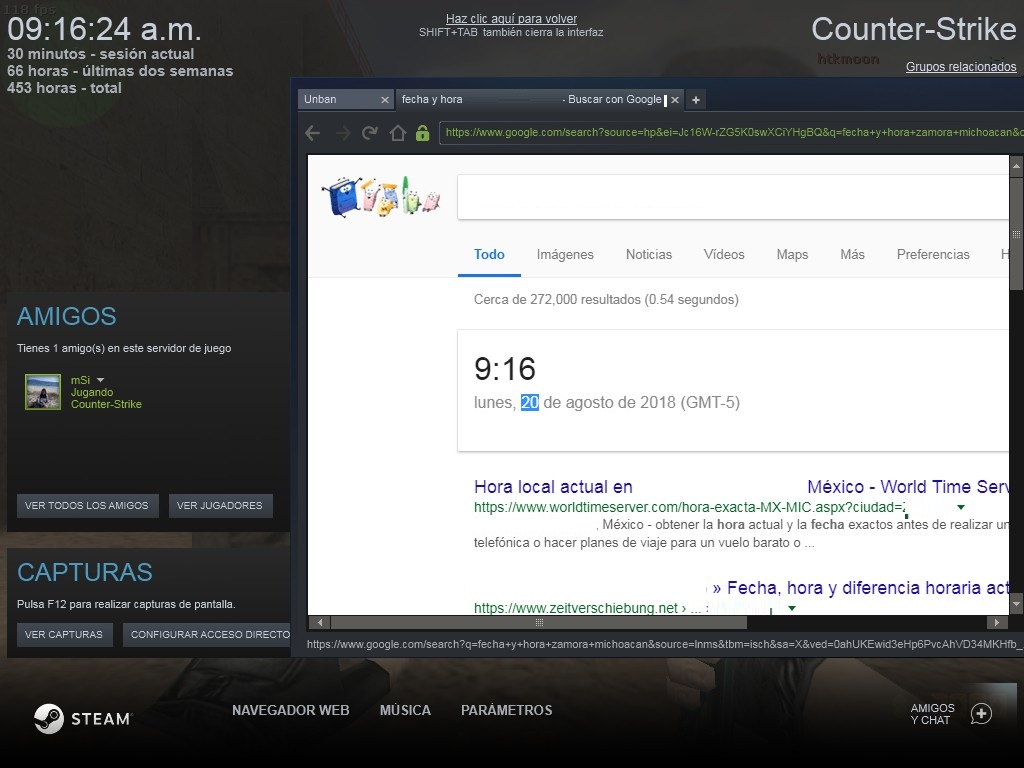This screenshot has height=768, width=1024.
Task: Click the browser forward arrow
Action: click(x=343, y=133)
